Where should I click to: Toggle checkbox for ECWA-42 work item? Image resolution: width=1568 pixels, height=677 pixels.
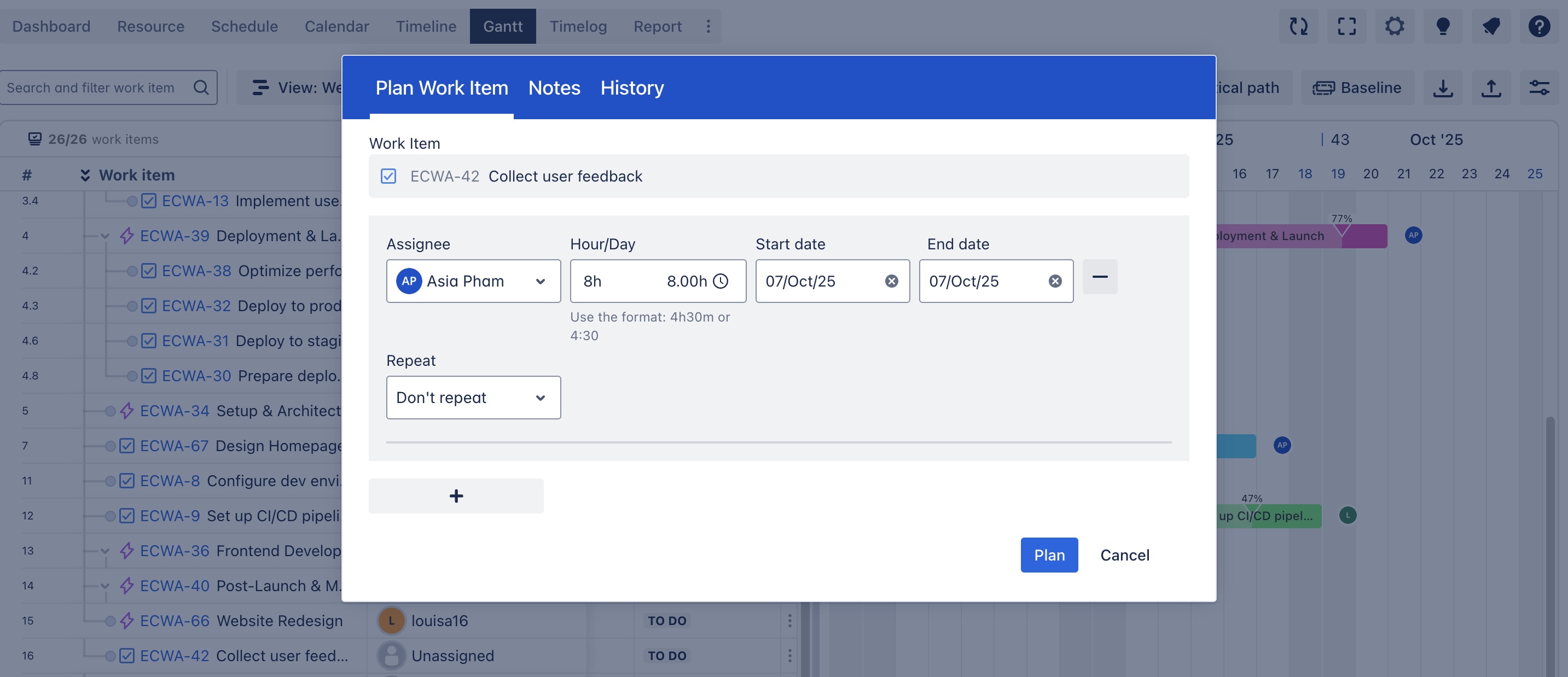click(x=388, y=177)
